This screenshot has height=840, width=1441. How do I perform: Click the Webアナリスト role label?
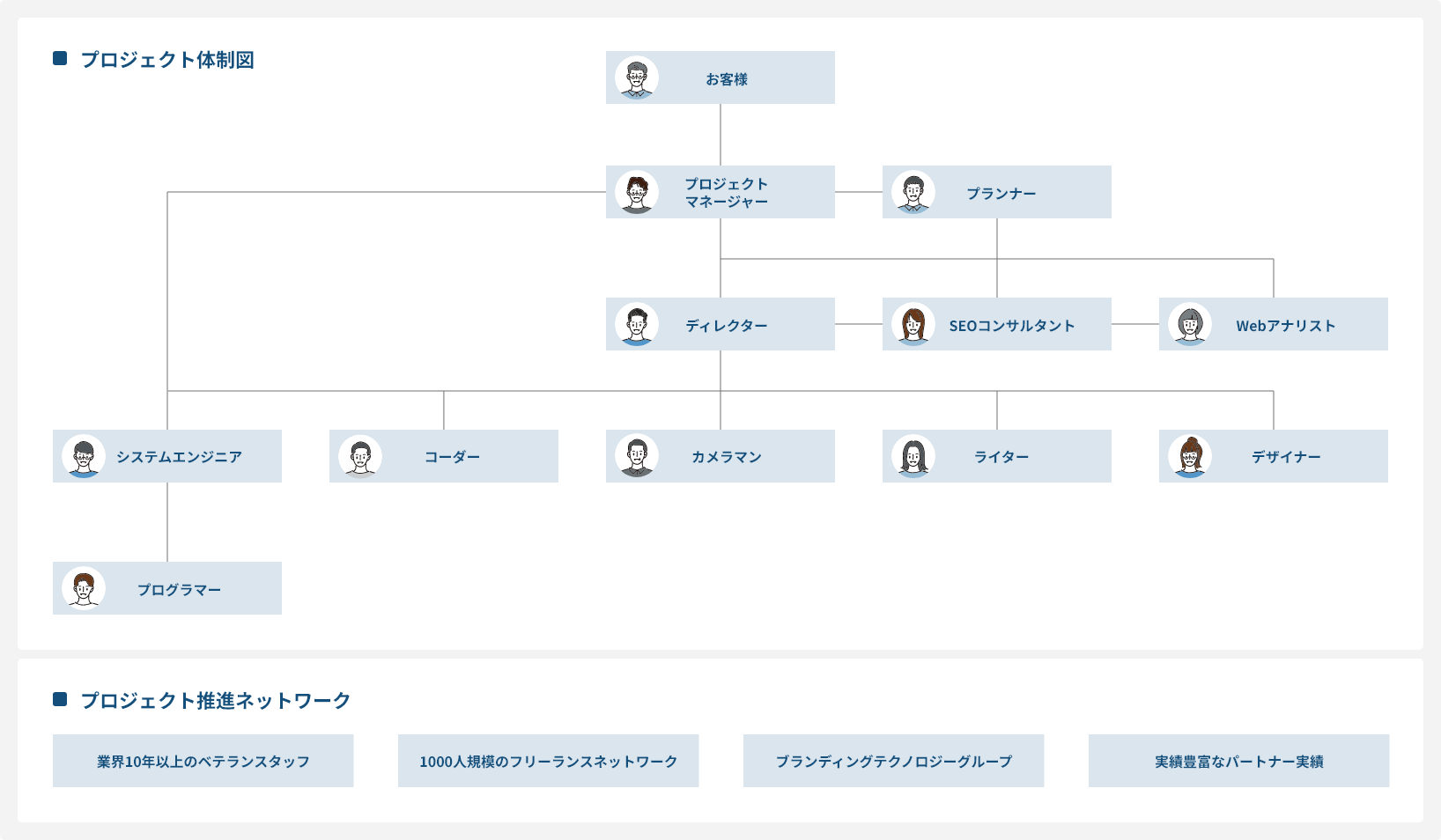click(x=1285, y=326)
